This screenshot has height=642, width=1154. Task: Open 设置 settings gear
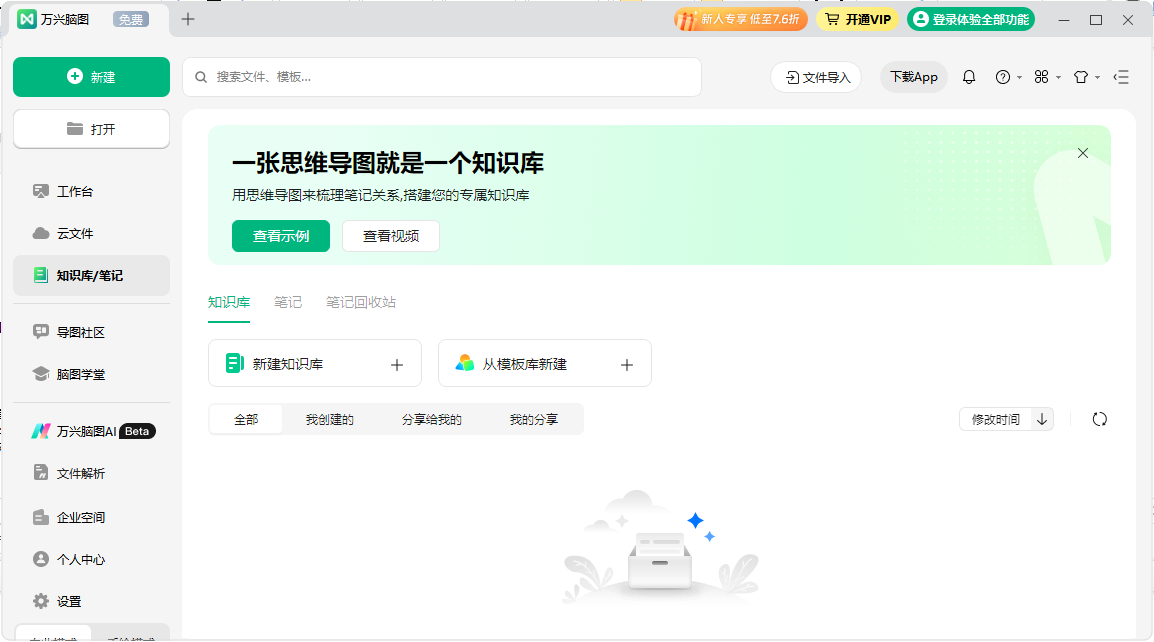coord(91,602)
